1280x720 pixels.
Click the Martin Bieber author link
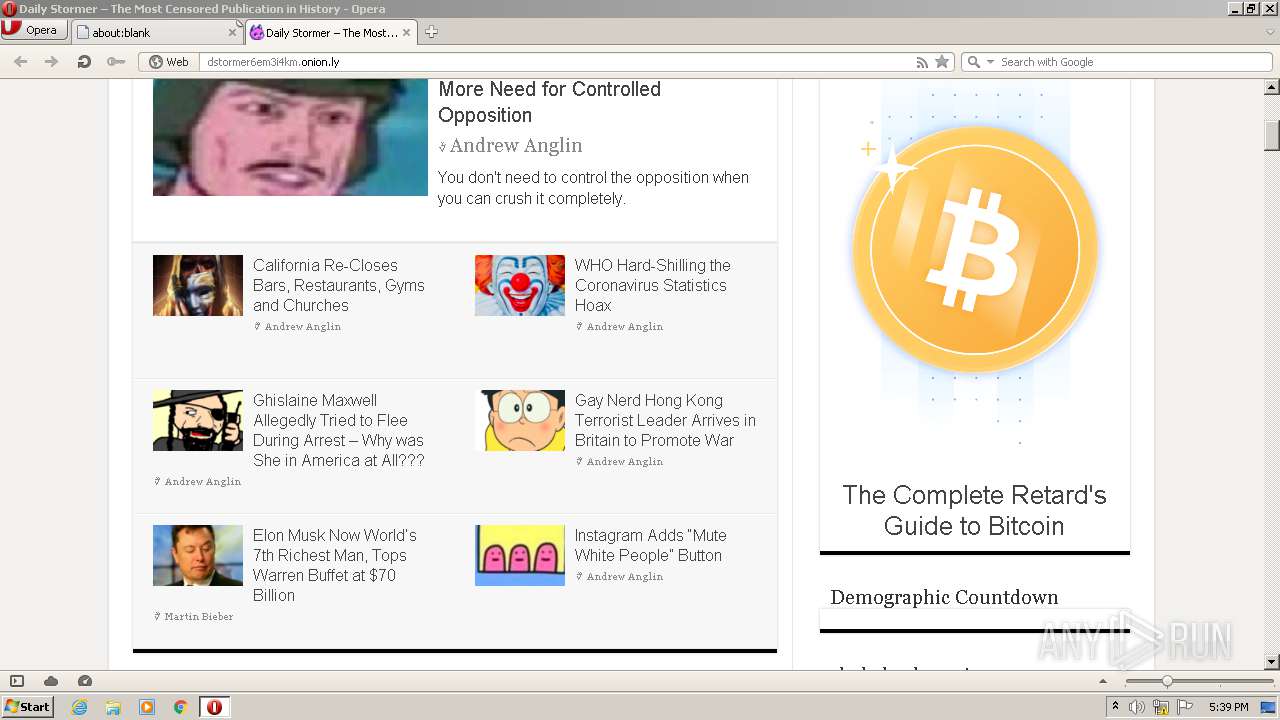(x=198, y=616)
